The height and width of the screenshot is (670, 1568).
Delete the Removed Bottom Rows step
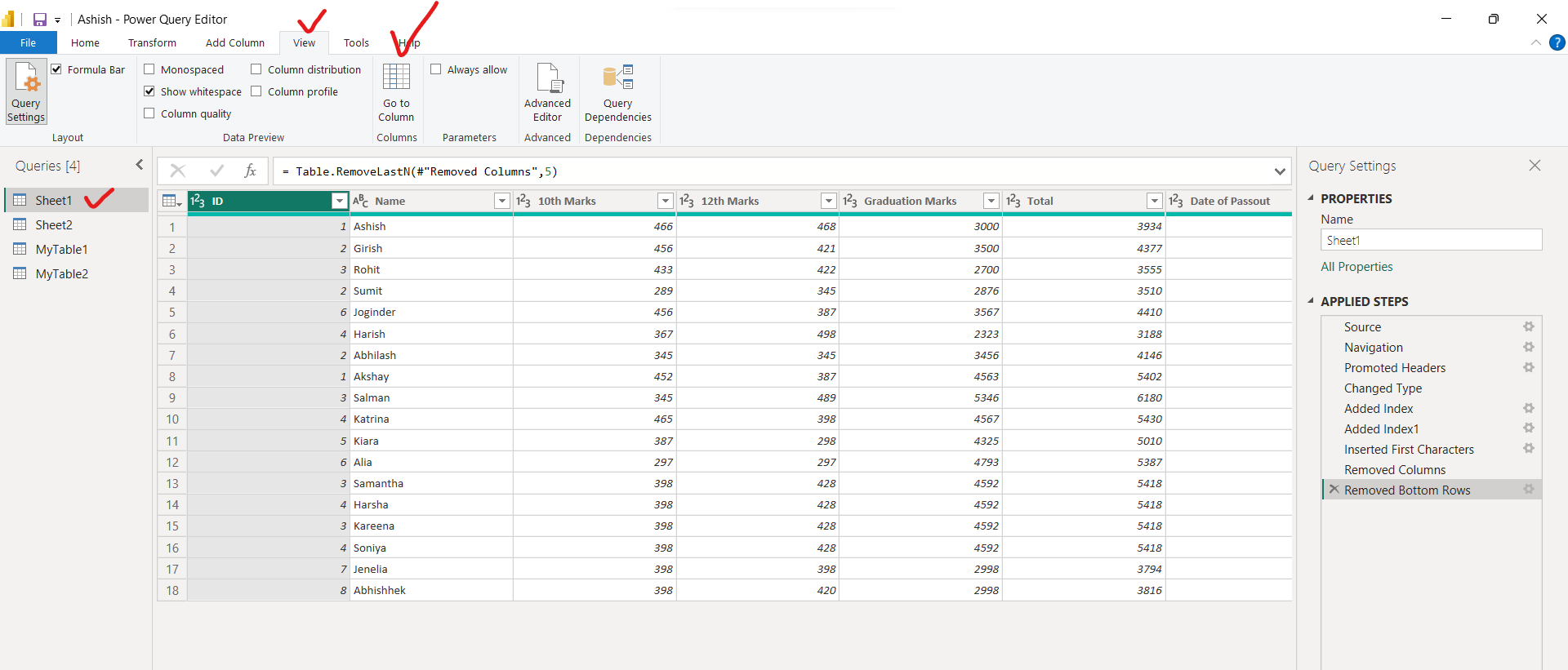[1334, 490]
